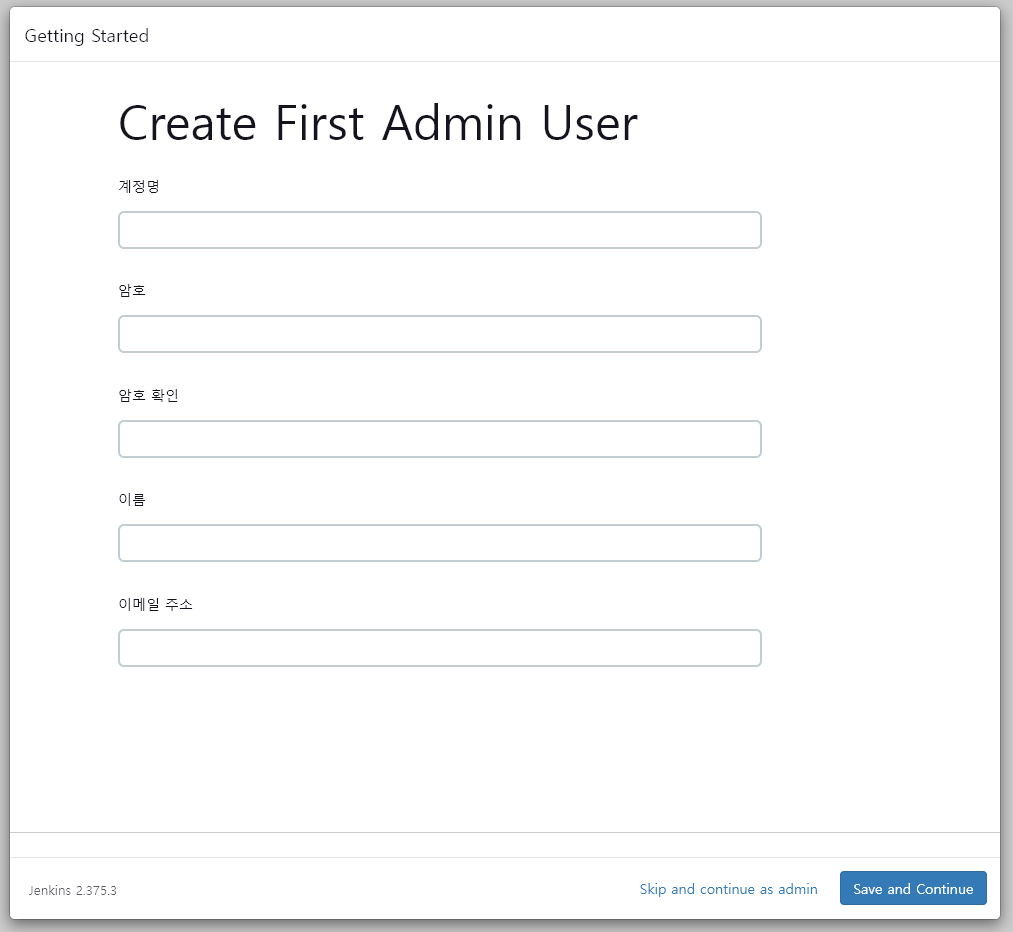Choose Skip and continue as admin link
The image size is (1013, 932).
coord(728,889)
